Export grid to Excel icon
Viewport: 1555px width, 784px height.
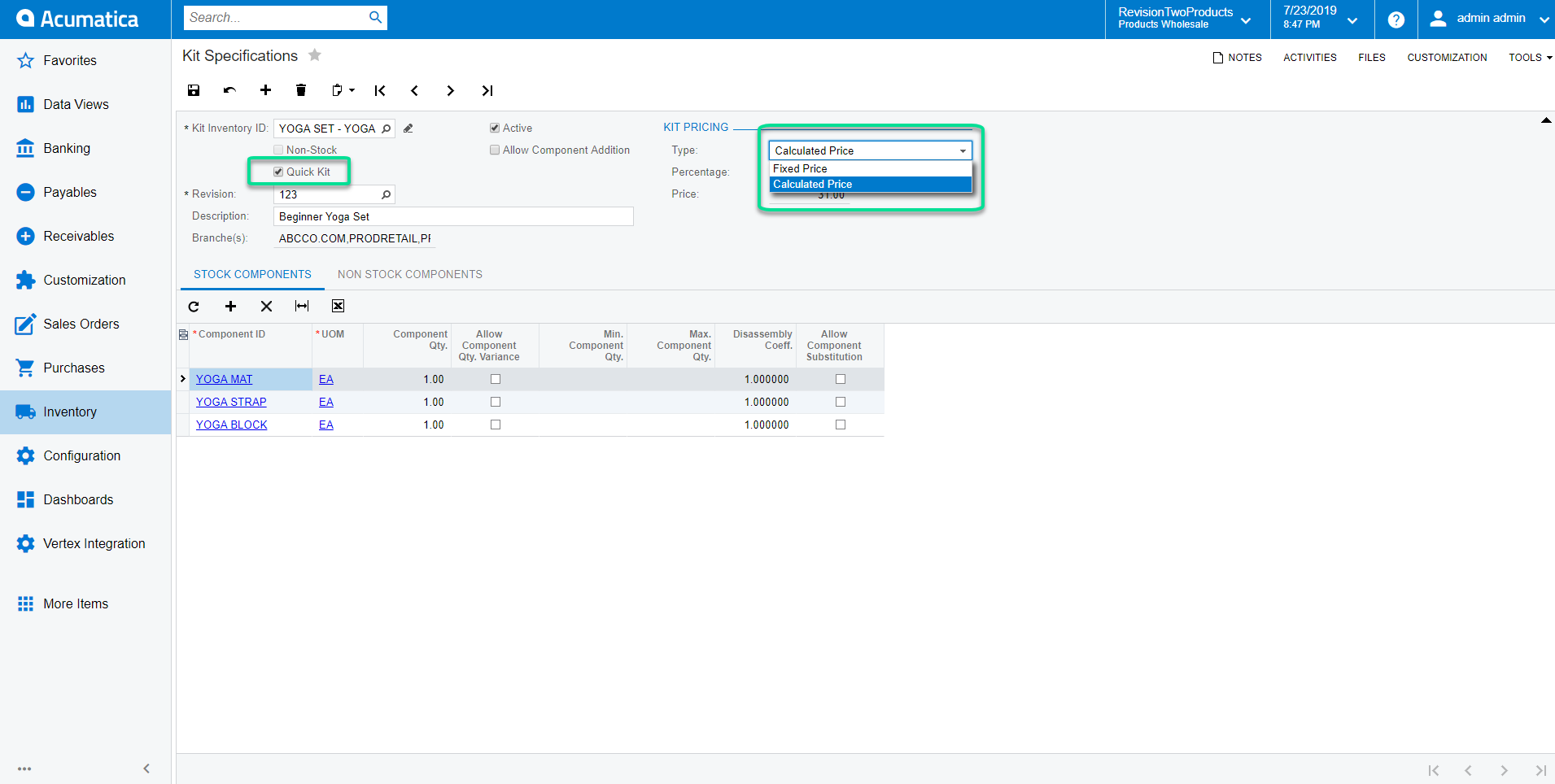pyautogui.click(x=338, y=306)
